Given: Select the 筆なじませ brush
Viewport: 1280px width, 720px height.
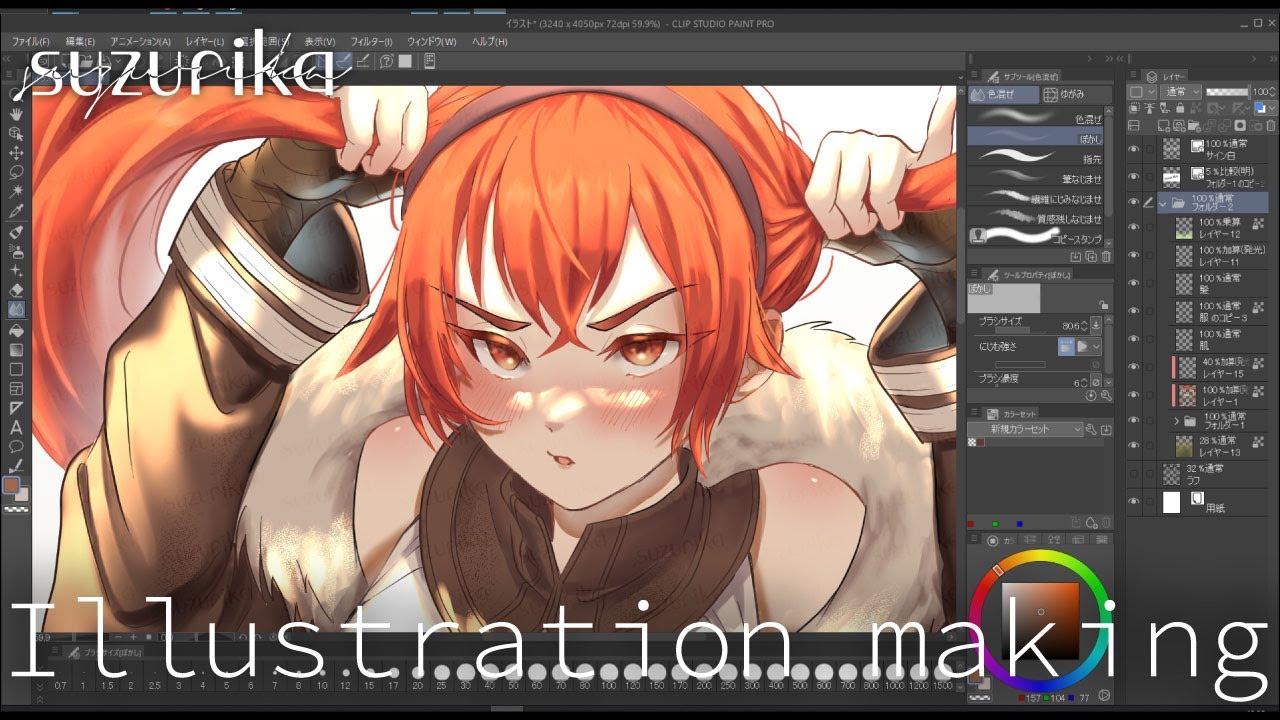Looking at the screenshot, I should (1036, 177).
